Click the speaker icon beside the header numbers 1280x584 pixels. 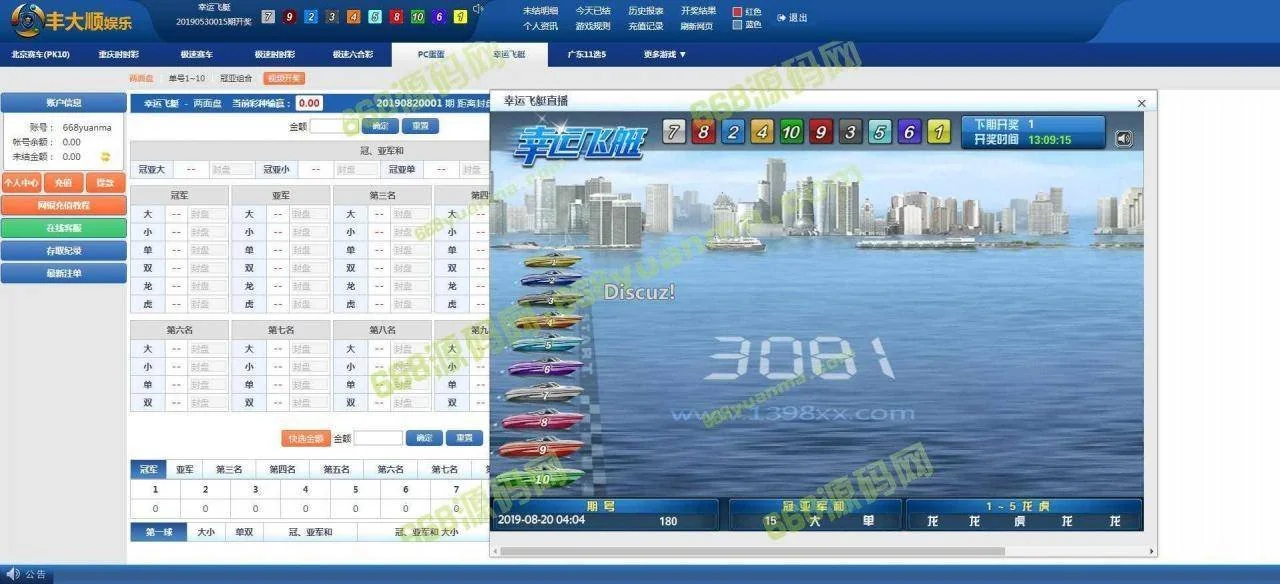point(478,10)
